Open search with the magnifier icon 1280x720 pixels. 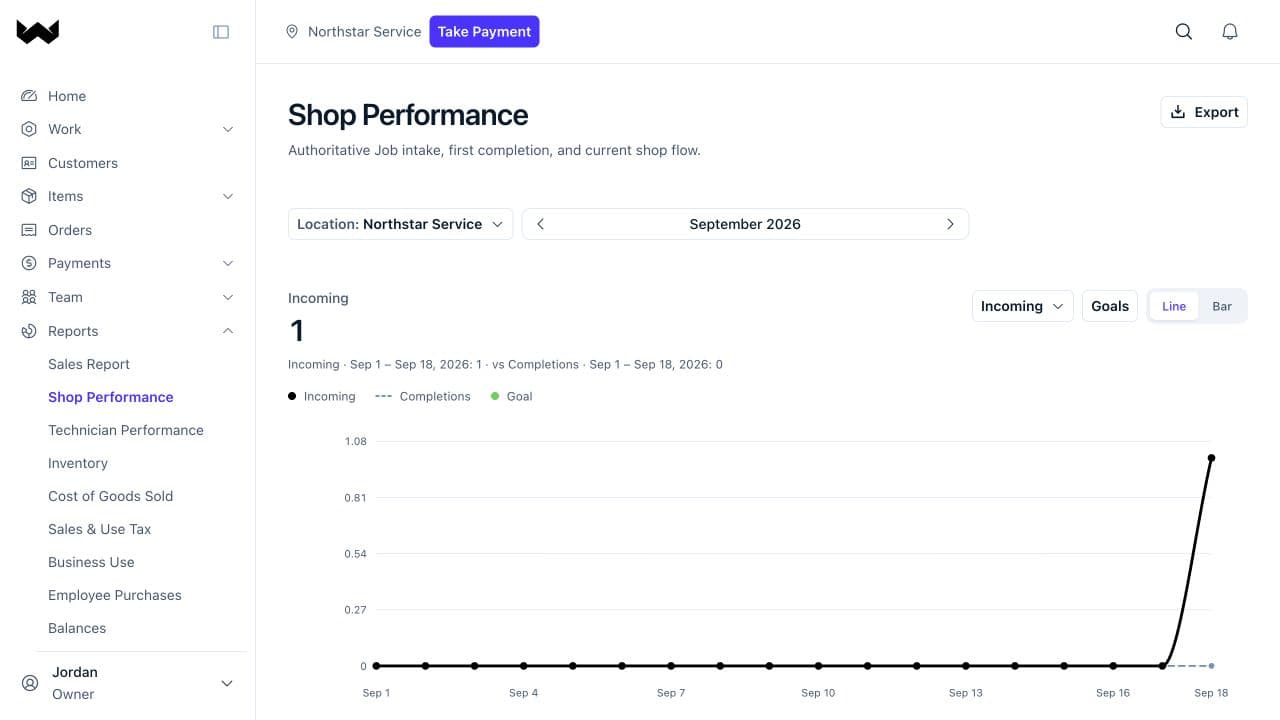tap(1184, 31)
